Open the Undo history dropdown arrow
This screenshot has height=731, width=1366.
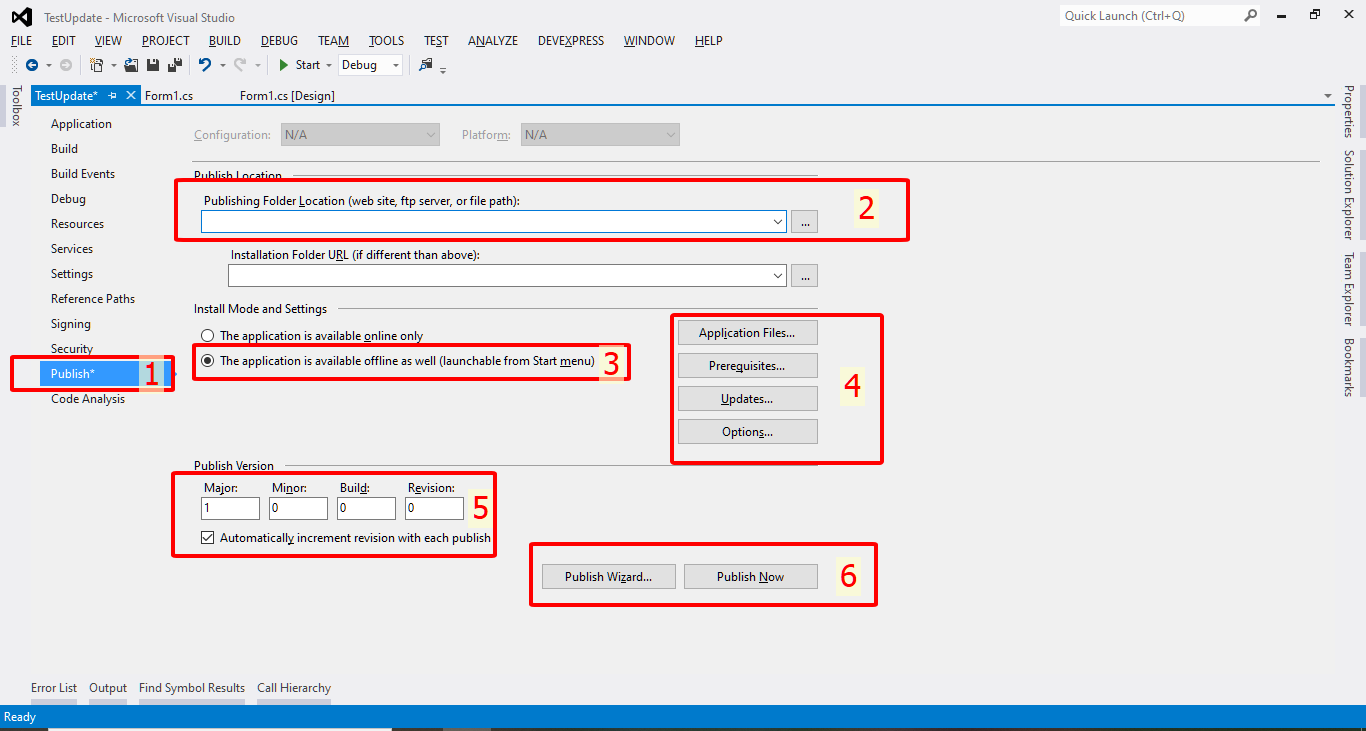tap(222, 65)
